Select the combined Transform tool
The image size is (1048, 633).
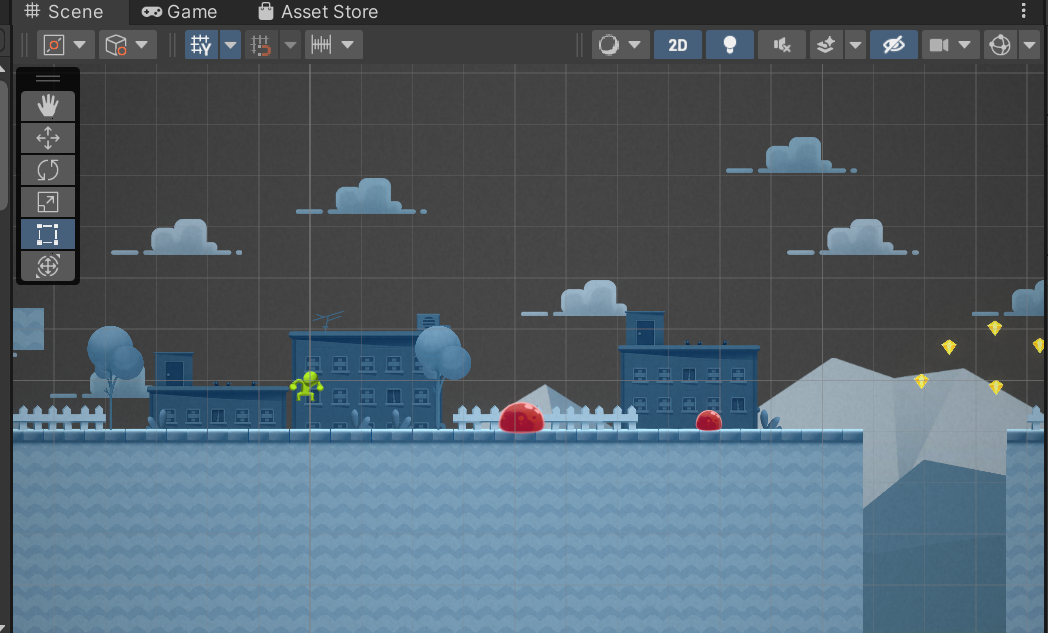coord(47,266)
